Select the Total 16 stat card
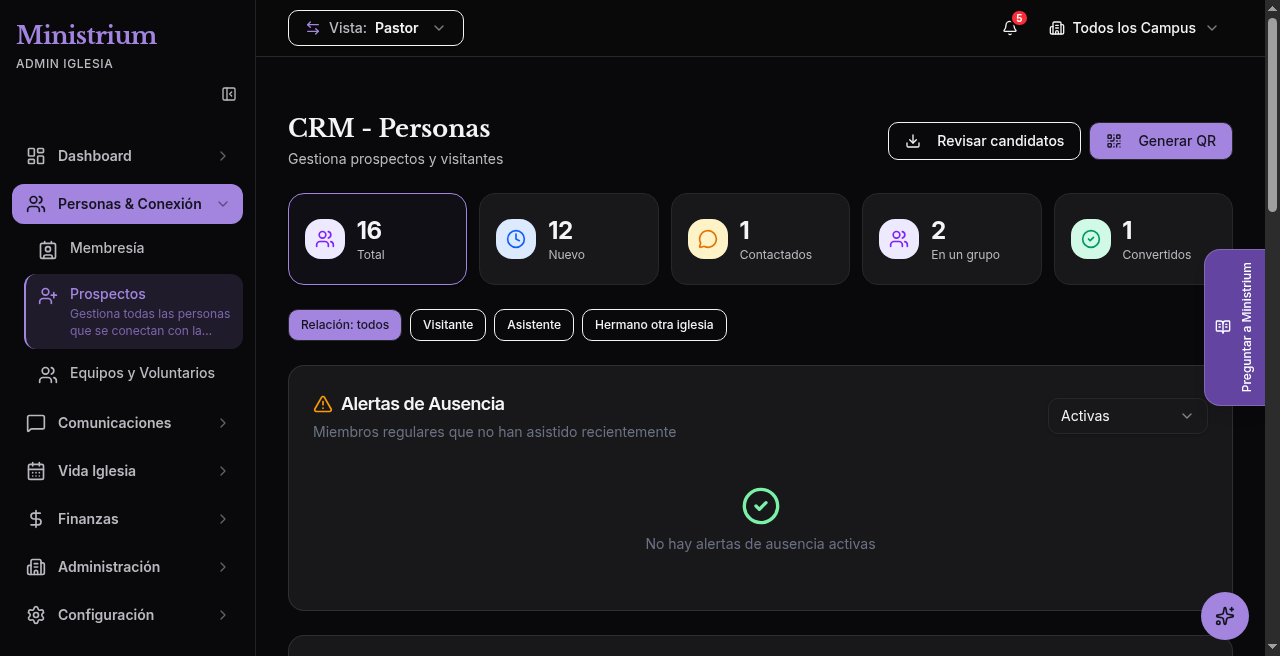Viewport: 1280px width, 656px height. point(377,239)
